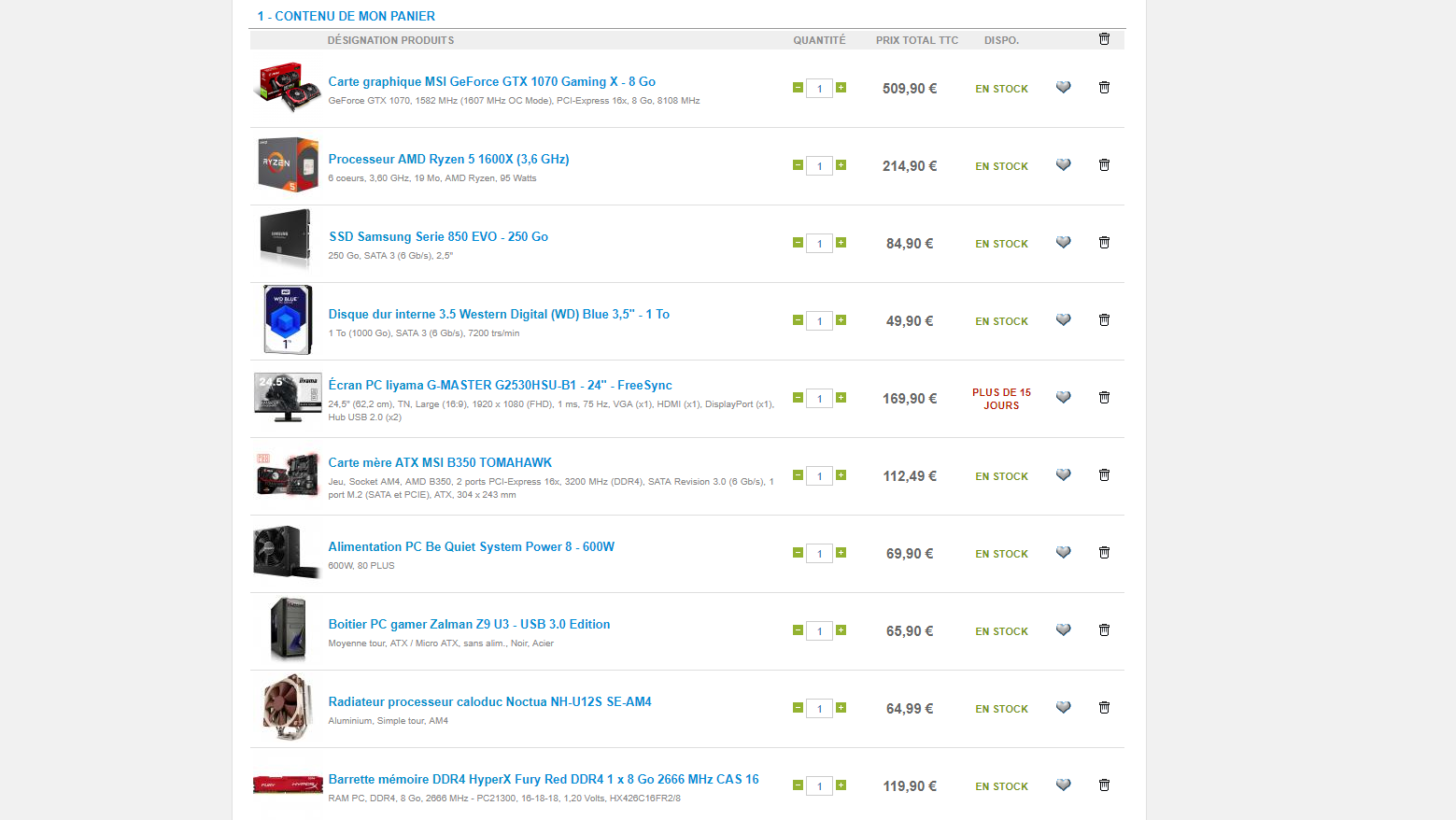This screenshot has width=1456, height=820.
Task: Decrease quantity of Ryzen 5 1600X processor
Action: pos(798,165)
